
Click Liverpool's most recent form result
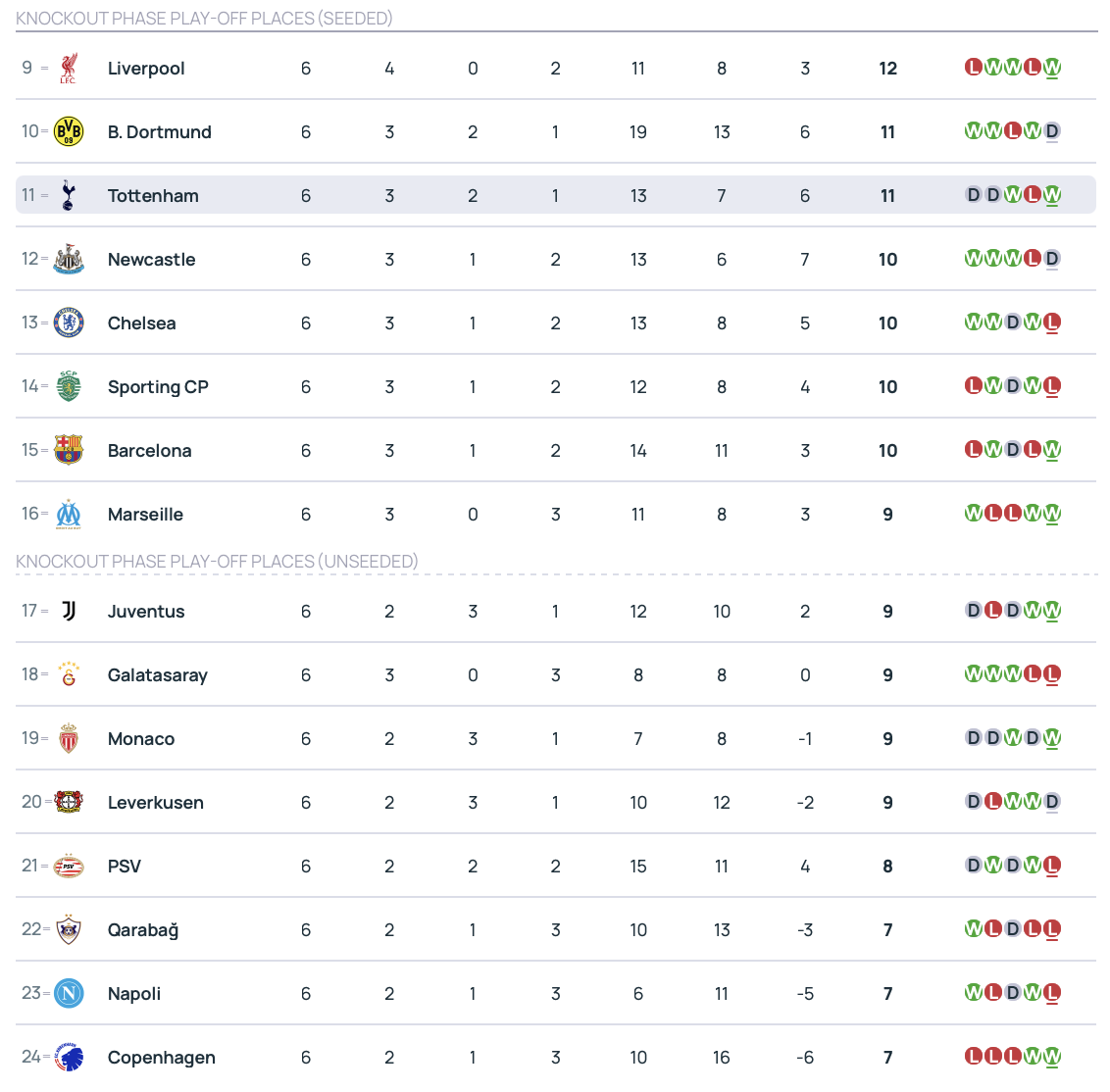[1052, 68]
